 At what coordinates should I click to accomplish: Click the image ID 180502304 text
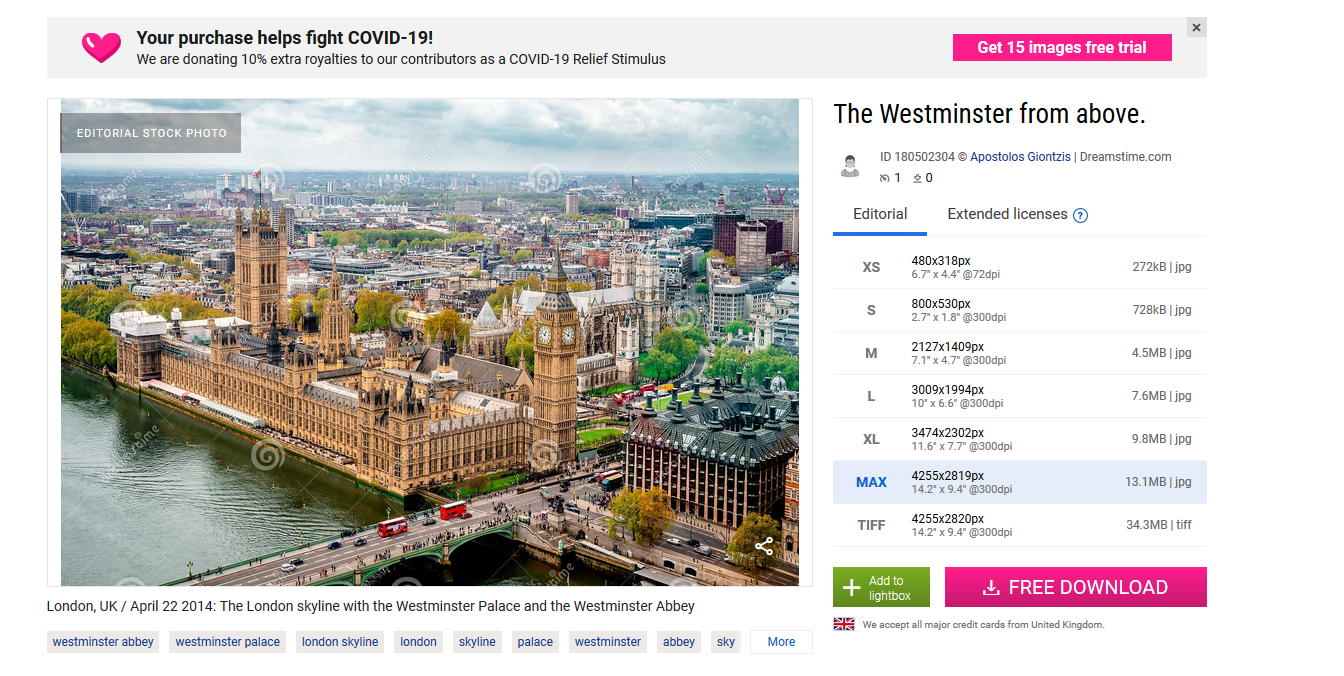[917, 157]
